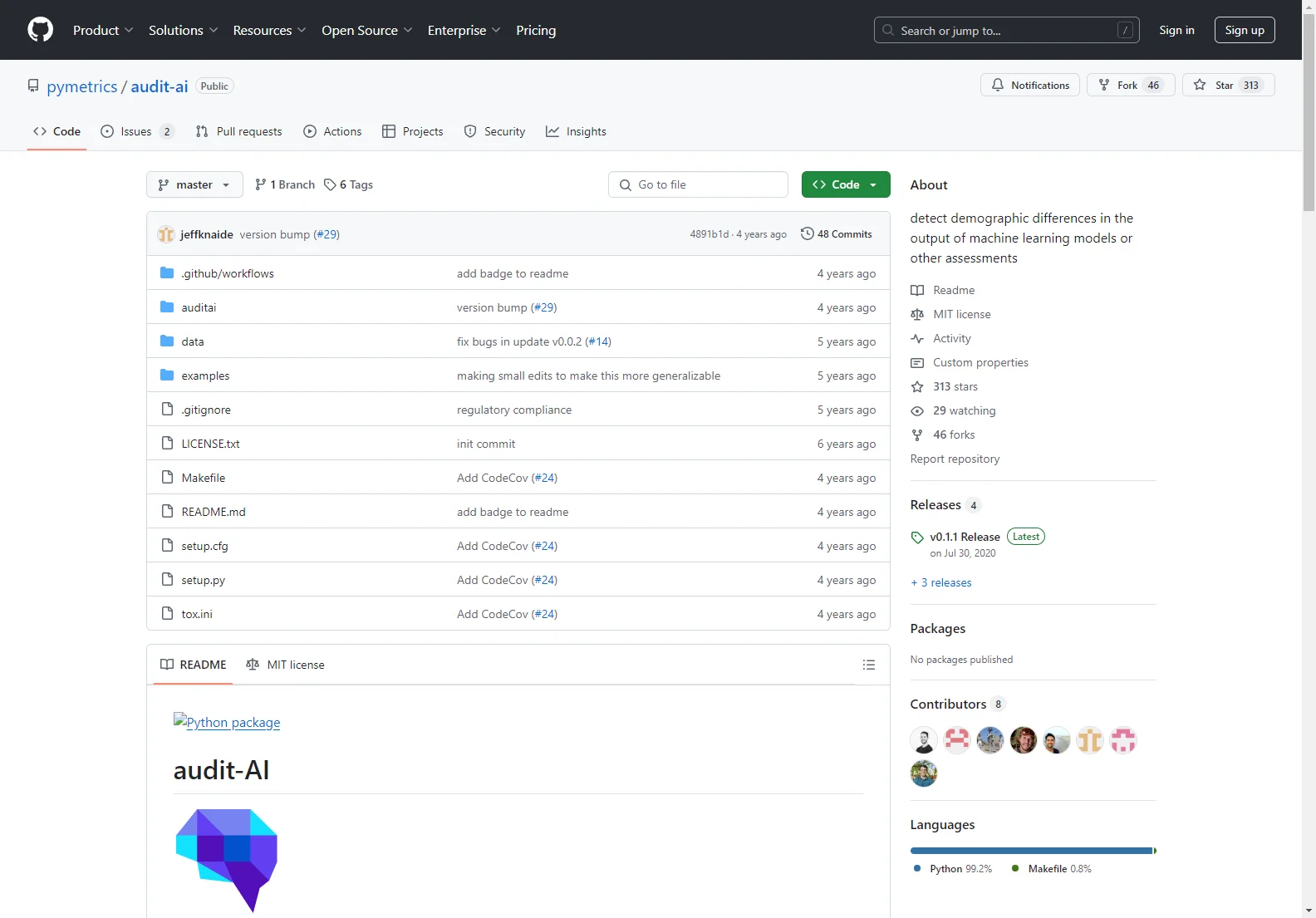This screenshot has height=918, width=1316.
Task: Expand the Enterprise menu
Action: [x=464, y=30]
